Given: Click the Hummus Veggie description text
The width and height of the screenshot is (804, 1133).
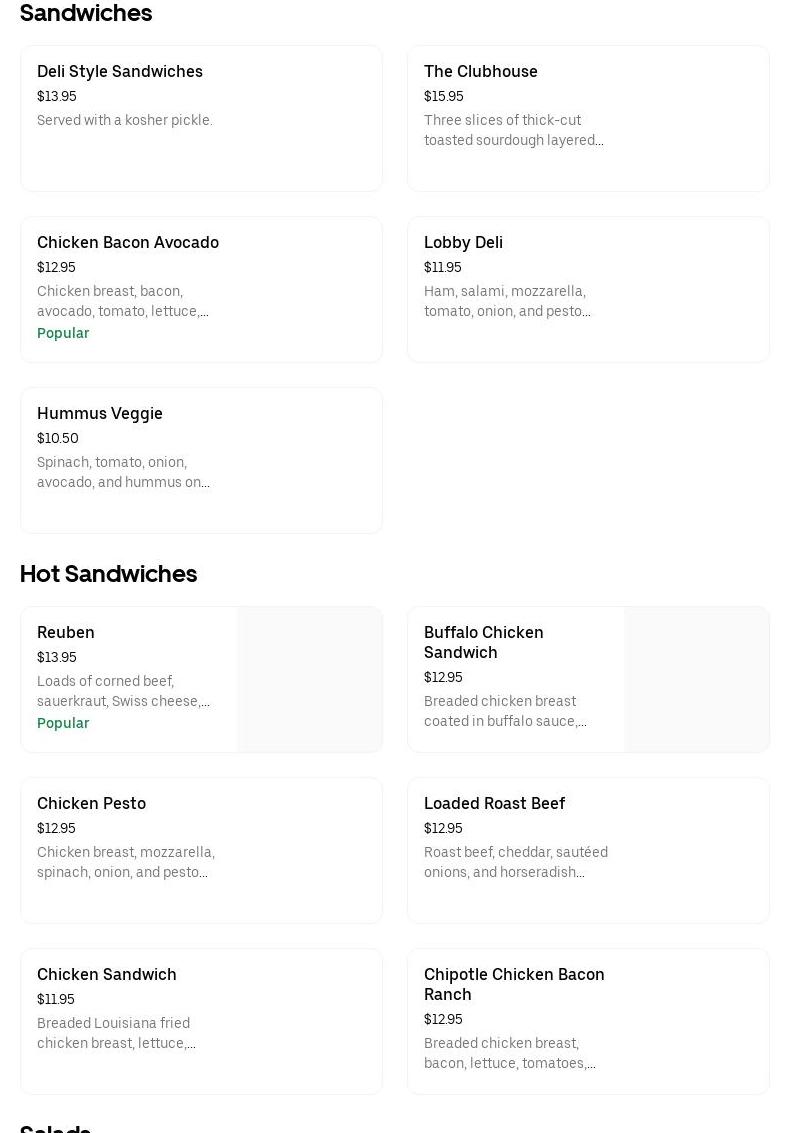Looking at the screenshot, I should [123, 473].
